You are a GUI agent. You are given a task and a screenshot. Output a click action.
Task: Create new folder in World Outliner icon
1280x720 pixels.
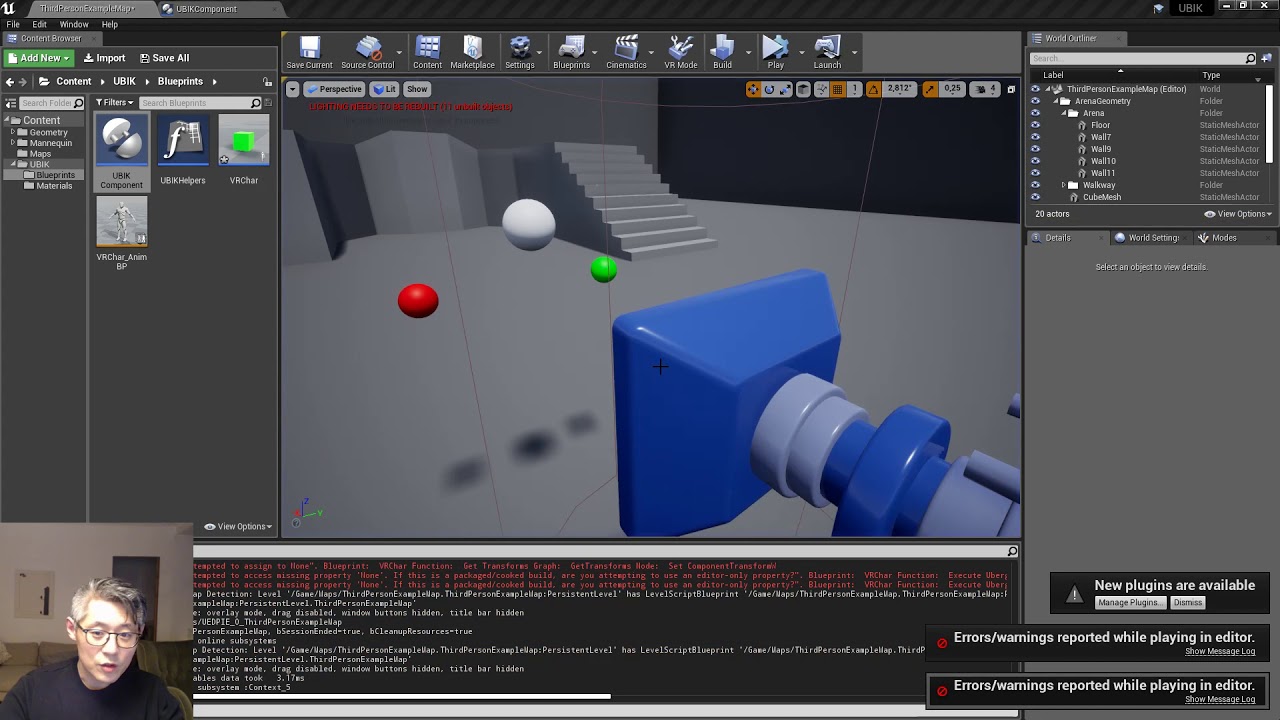point(1267,58)
